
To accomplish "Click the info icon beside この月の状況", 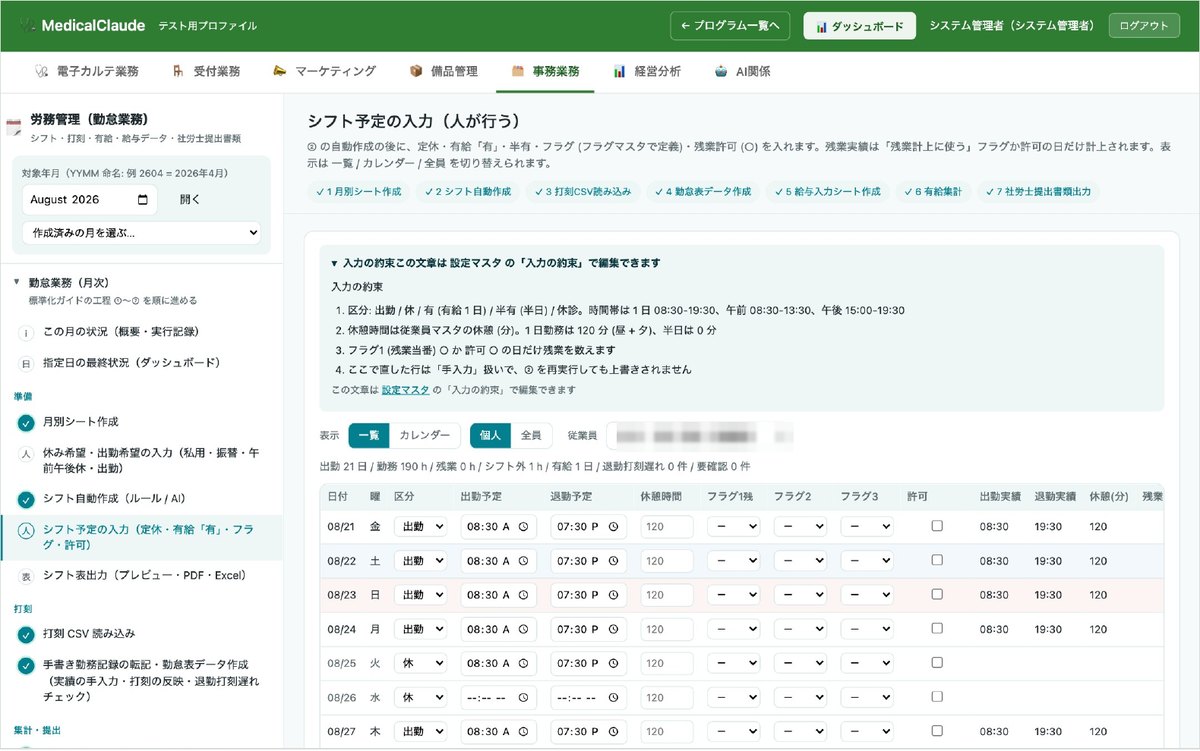I will pyautogui.click(x=26, y=332).
